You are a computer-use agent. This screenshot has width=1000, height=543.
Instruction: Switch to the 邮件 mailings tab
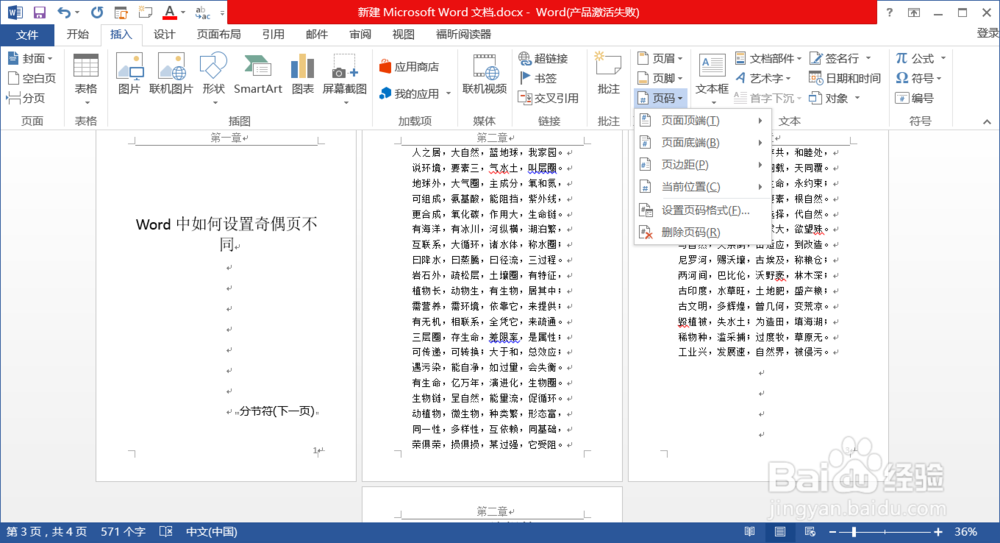317,34
